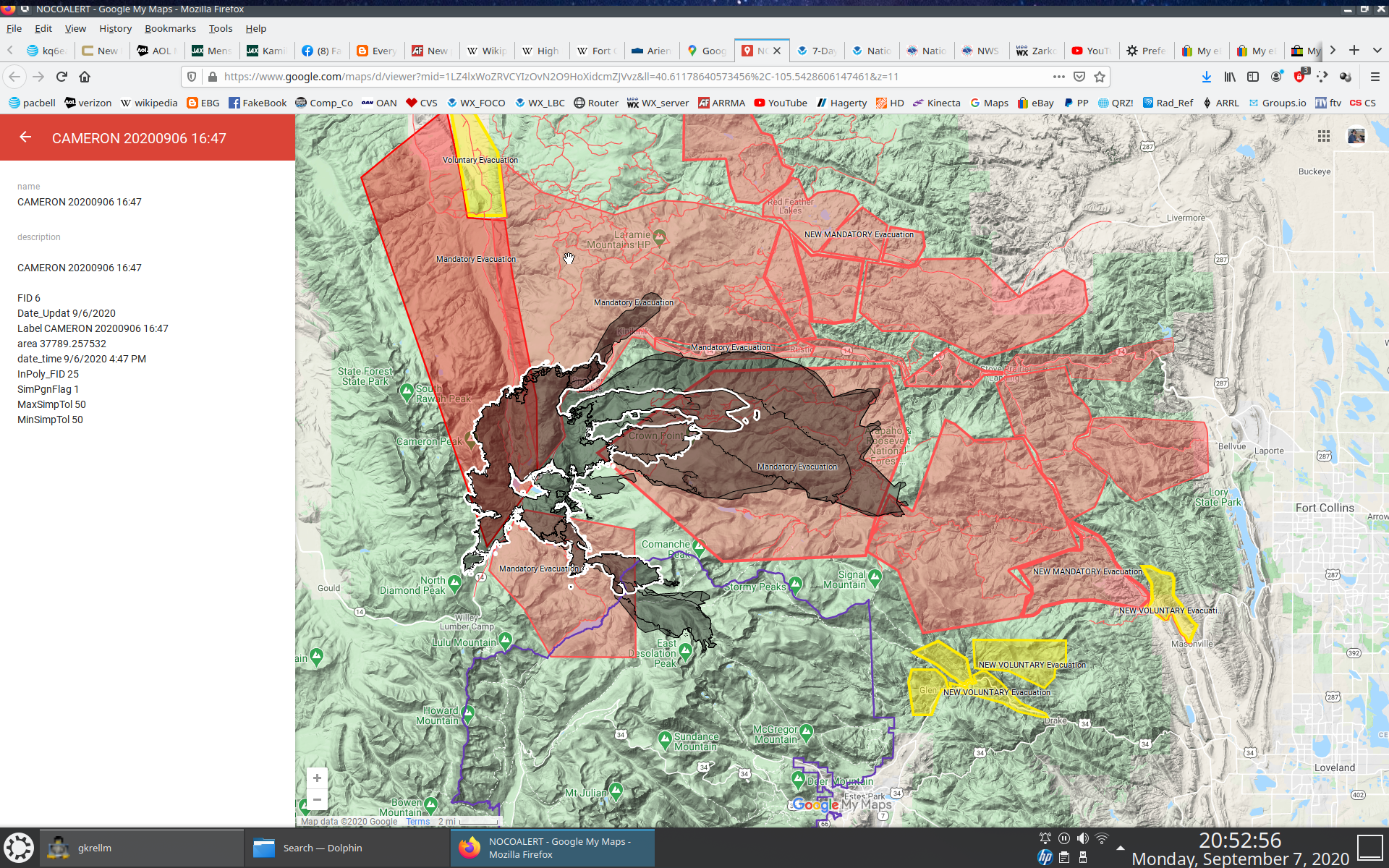
Task: Click the Google account avatar on the map
Action: [1356, 136]
